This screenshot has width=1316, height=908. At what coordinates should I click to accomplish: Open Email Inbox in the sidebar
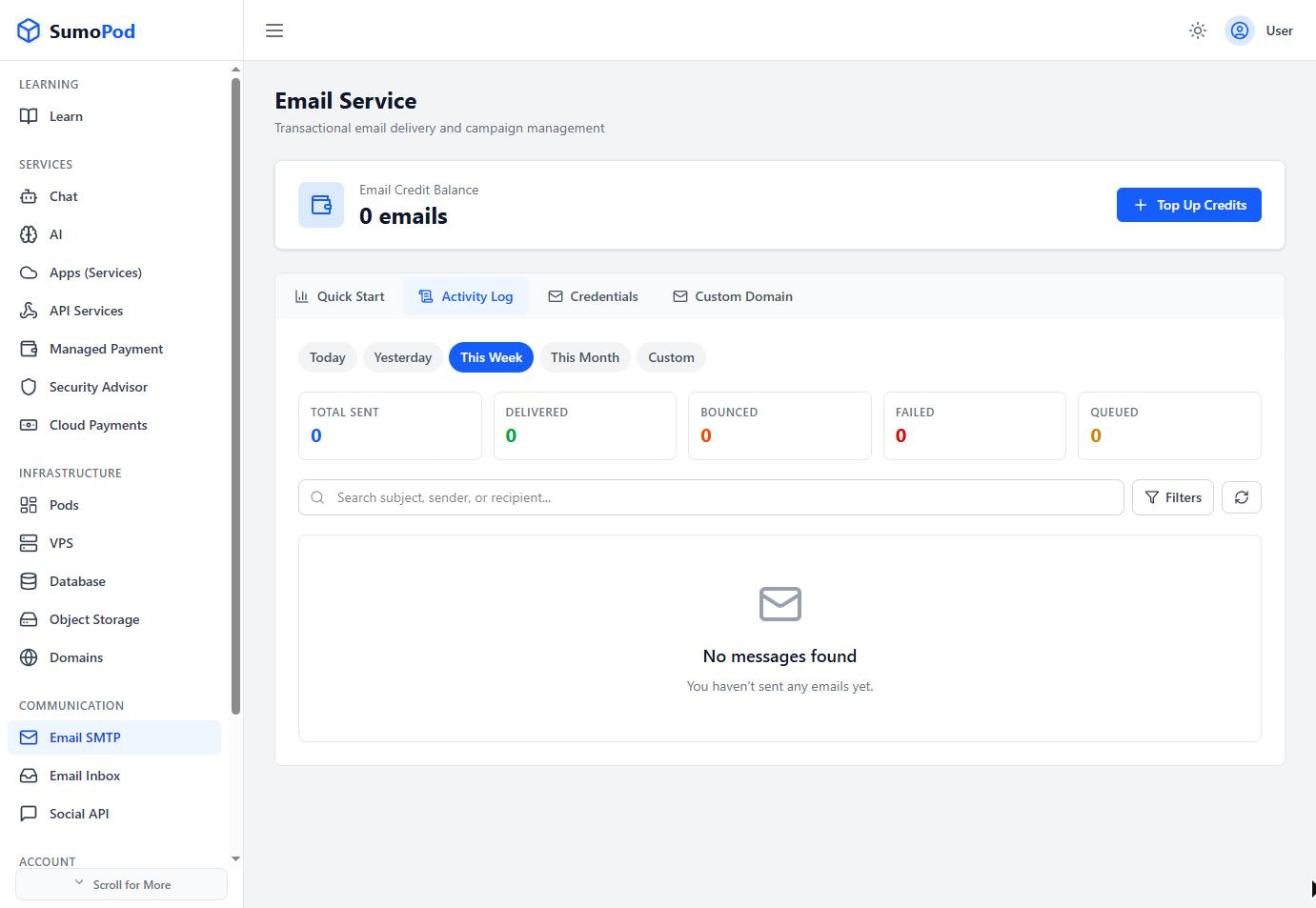click(114, 776)
